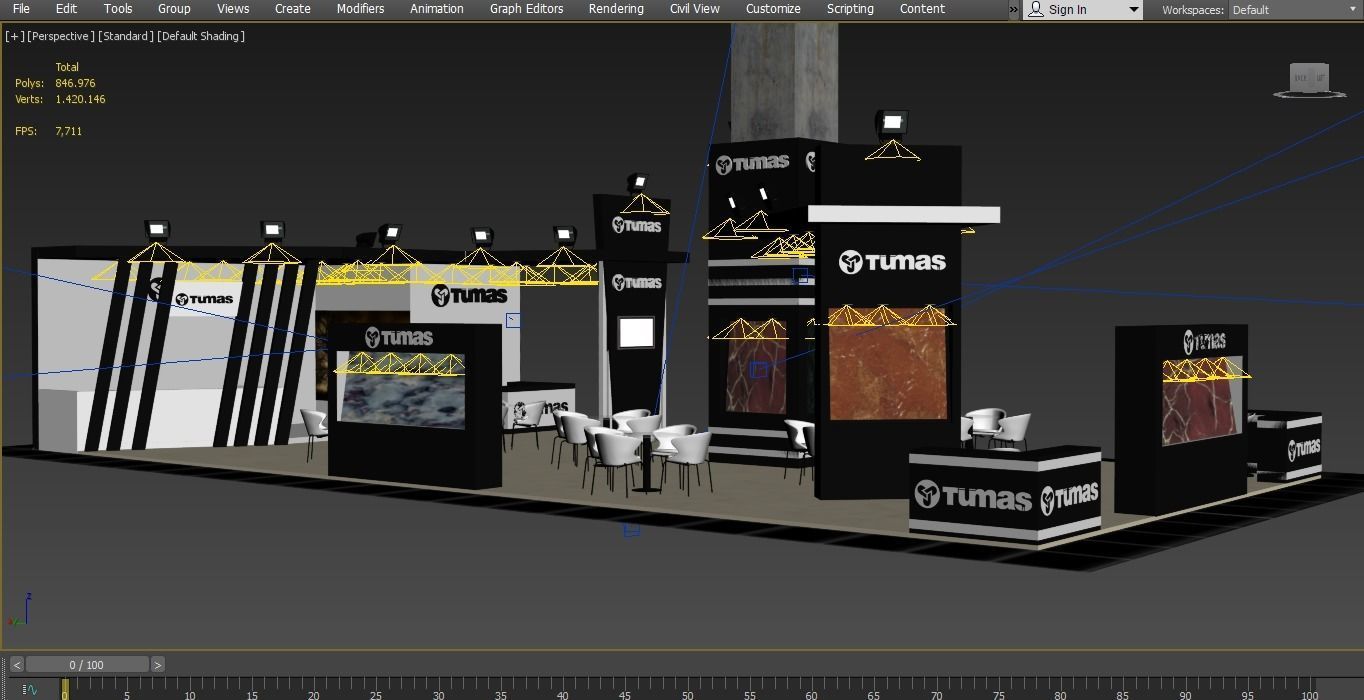Open the [+] viewport general menu
The image size is (1364, 700).
15,36
